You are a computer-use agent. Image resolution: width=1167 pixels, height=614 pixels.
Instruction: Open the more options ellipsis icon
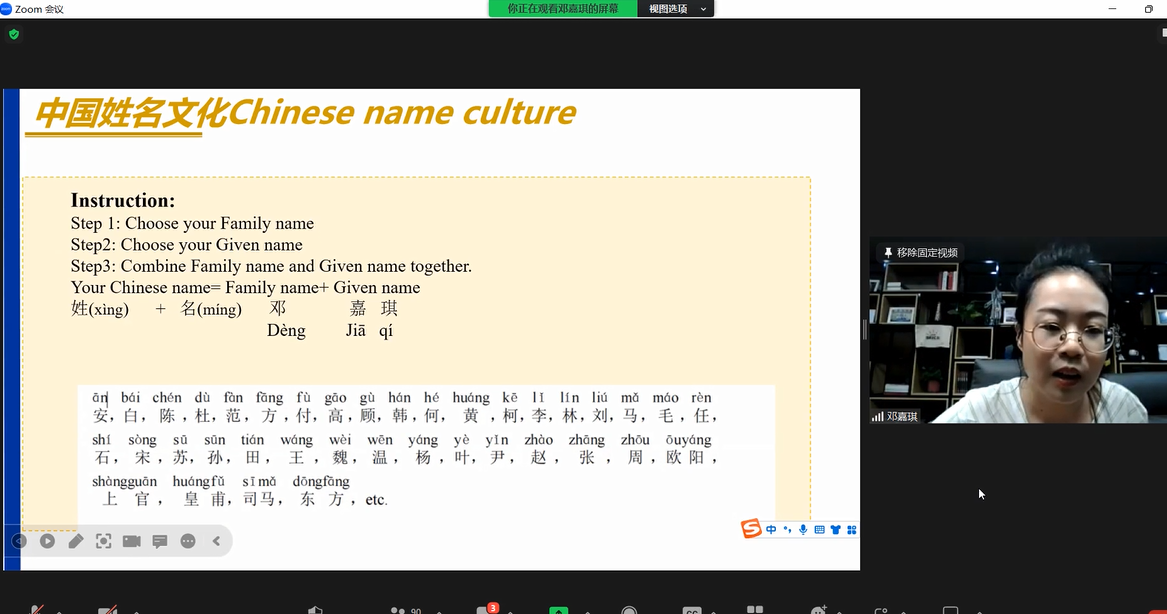[188, 541]
